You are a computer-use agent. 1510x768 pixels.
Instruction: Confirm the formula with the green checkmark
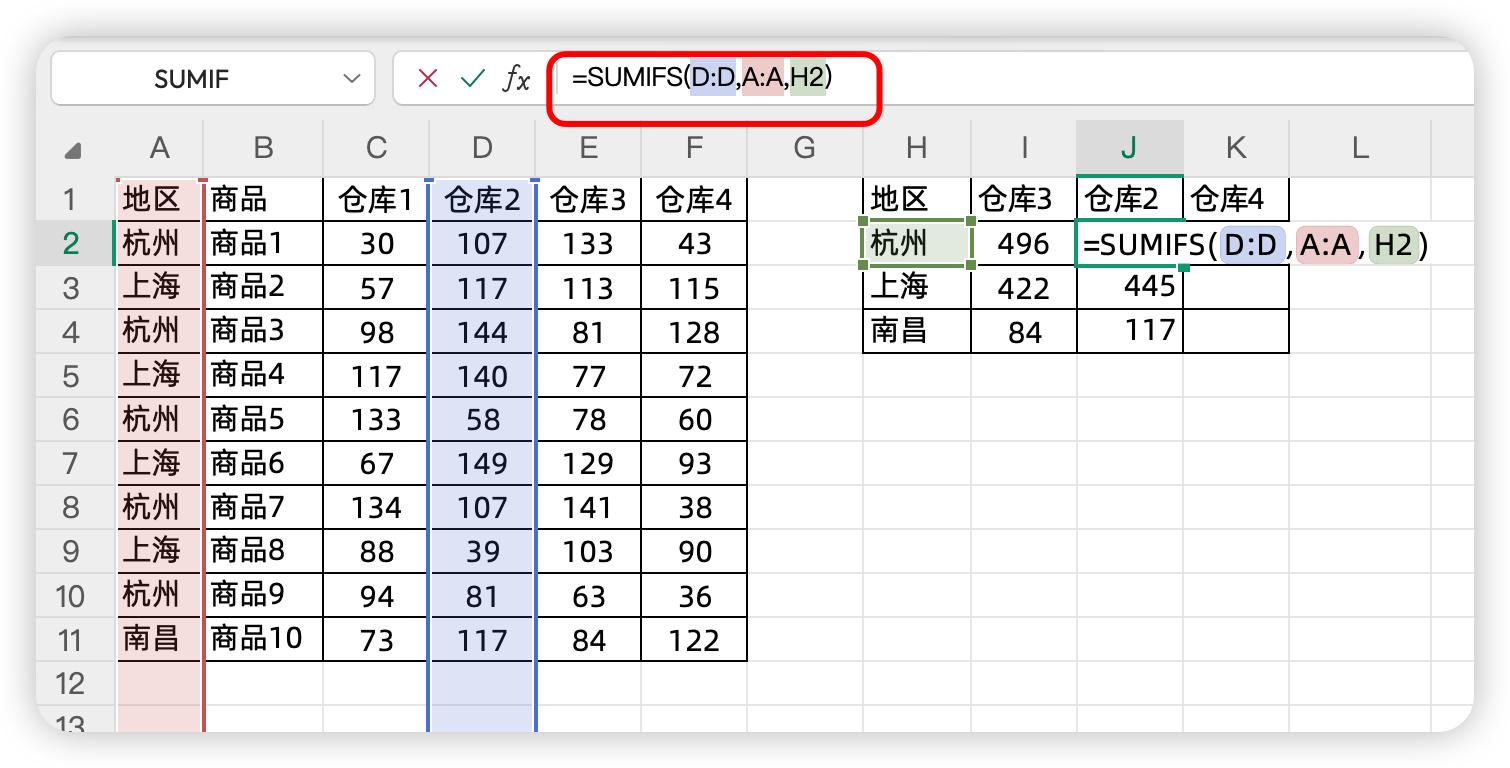coord(472,78)
